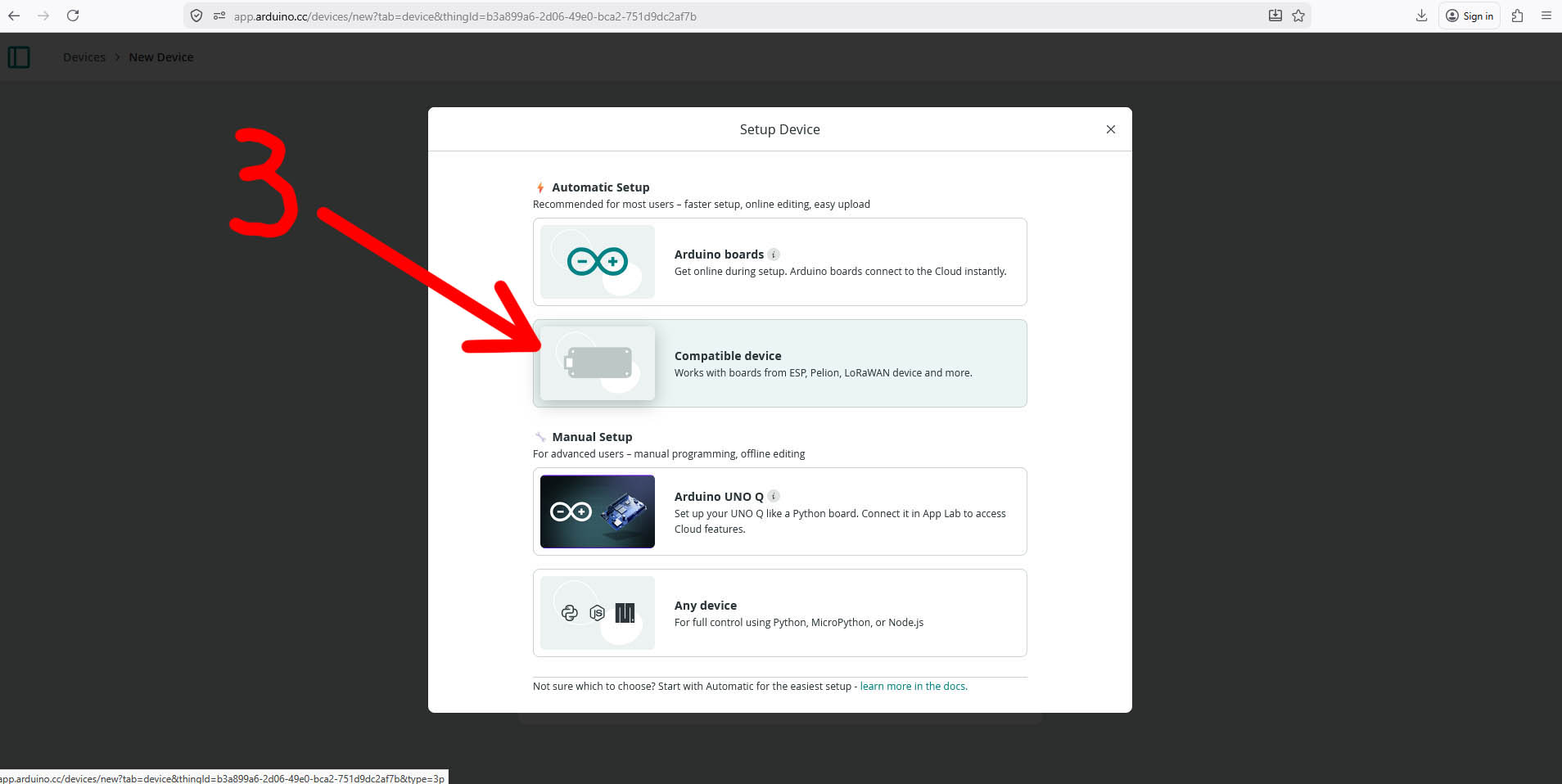Viewport: 1562px width, 784px height.
Task: Reload the page with the refresh icon
Action: tap(73, 16)
